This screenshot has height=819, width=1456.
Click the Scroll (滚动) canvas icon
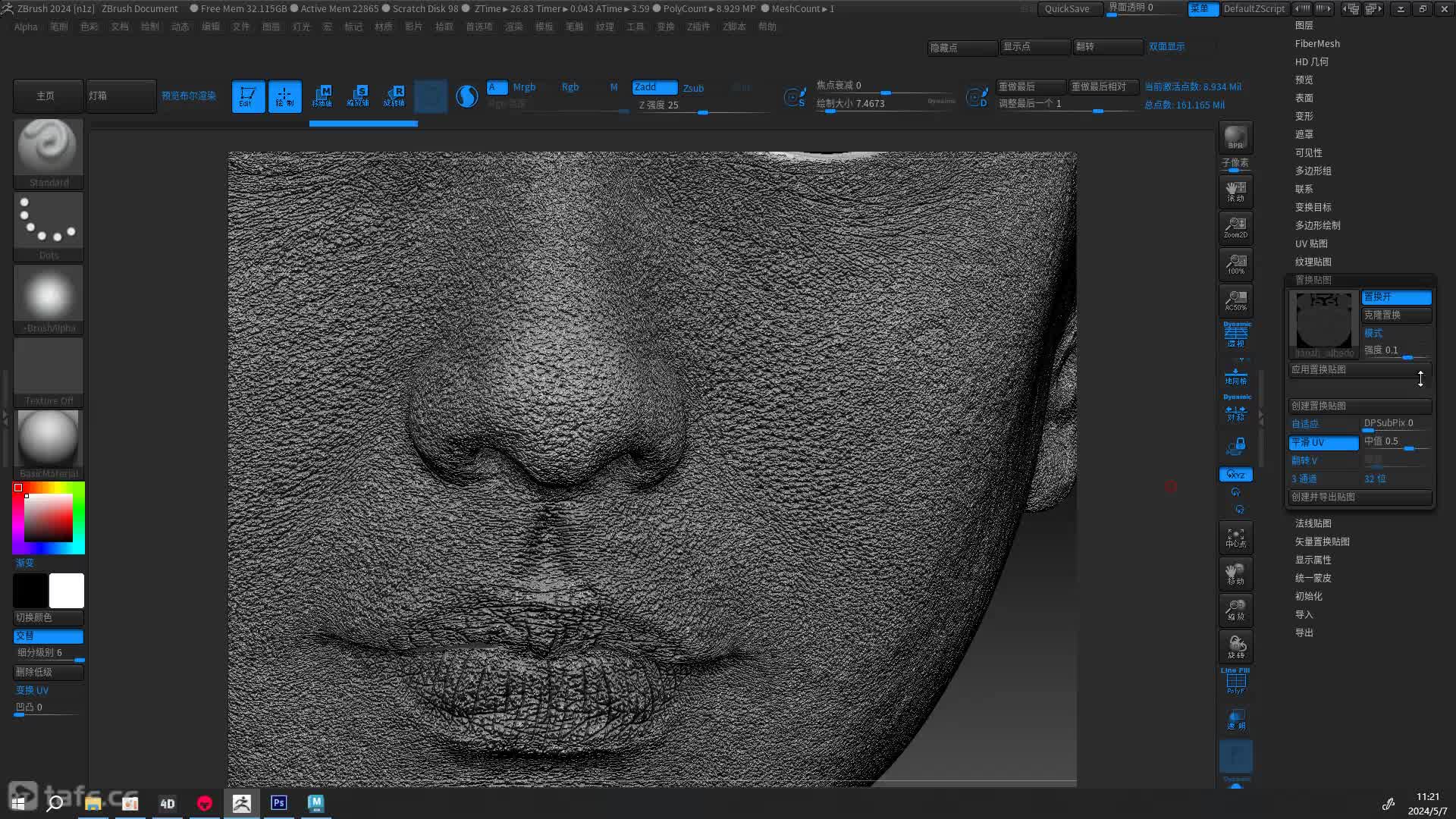click(x=1235, y=191)
